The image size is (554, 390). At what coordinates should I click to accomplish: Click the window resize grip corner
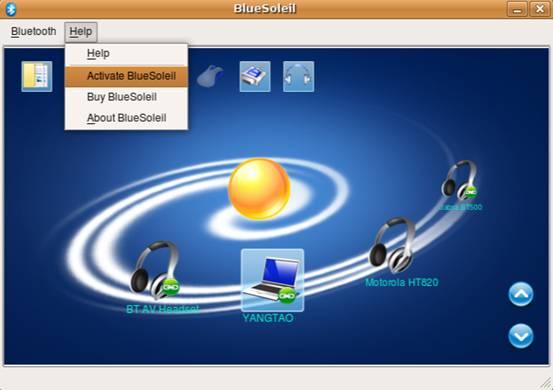tap(546, 383)
